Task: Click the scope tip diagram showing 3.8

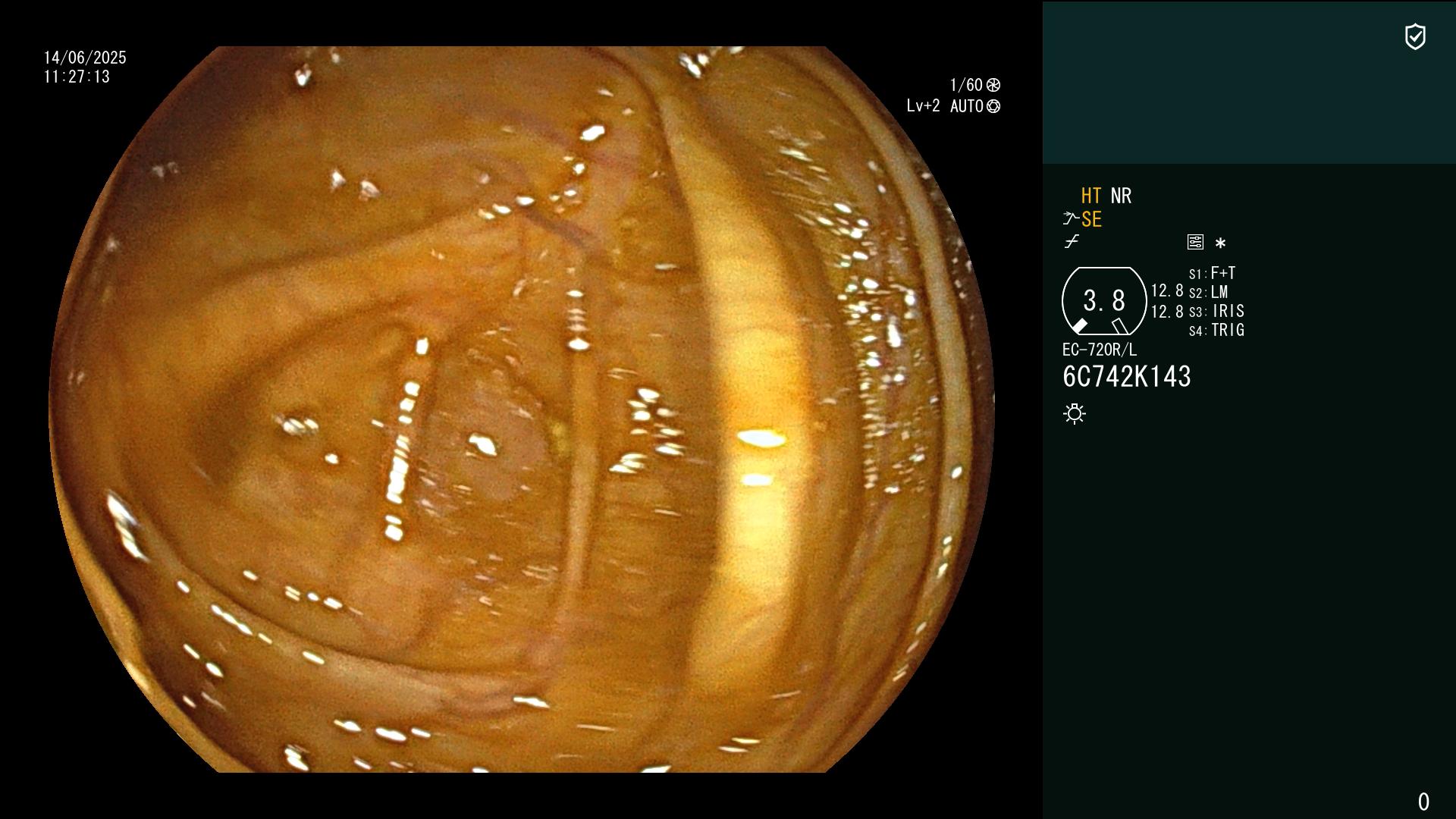Action: pos(1104,301)
